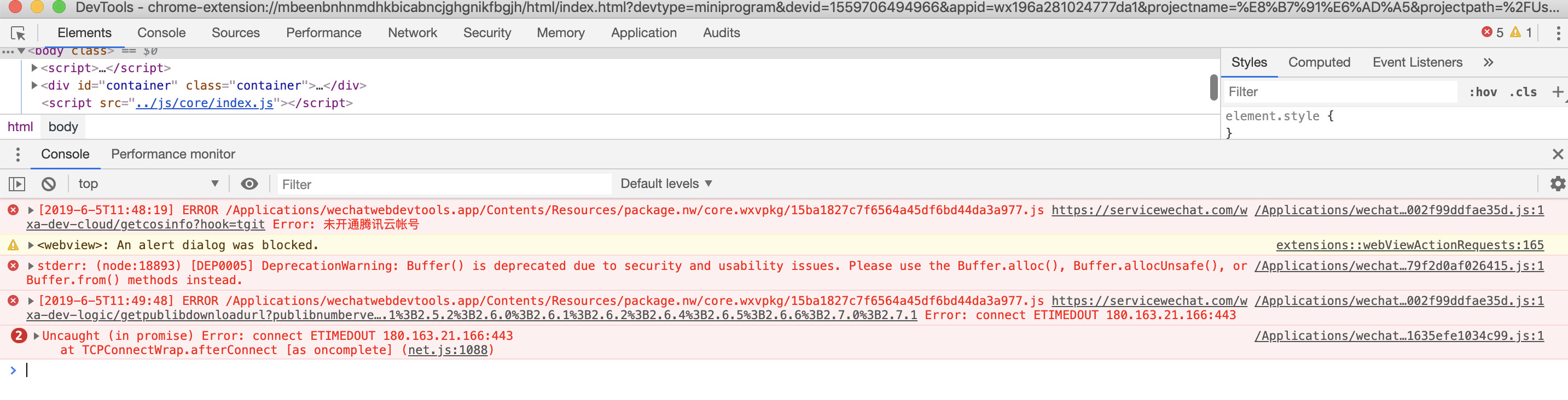Add new style rule plus icon

pyautogui.click(x=1558, y=92)
